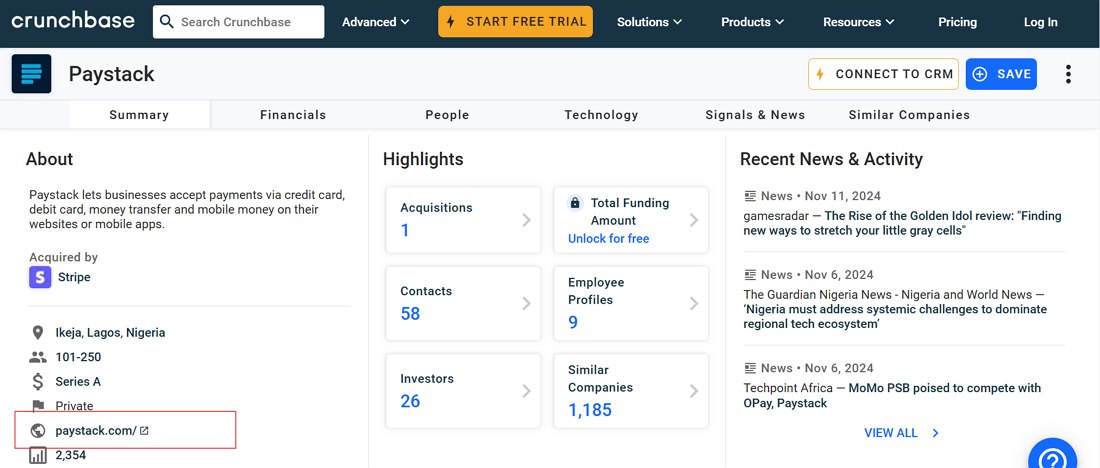Click the flag icon beside Private

(x=37, y=406)
